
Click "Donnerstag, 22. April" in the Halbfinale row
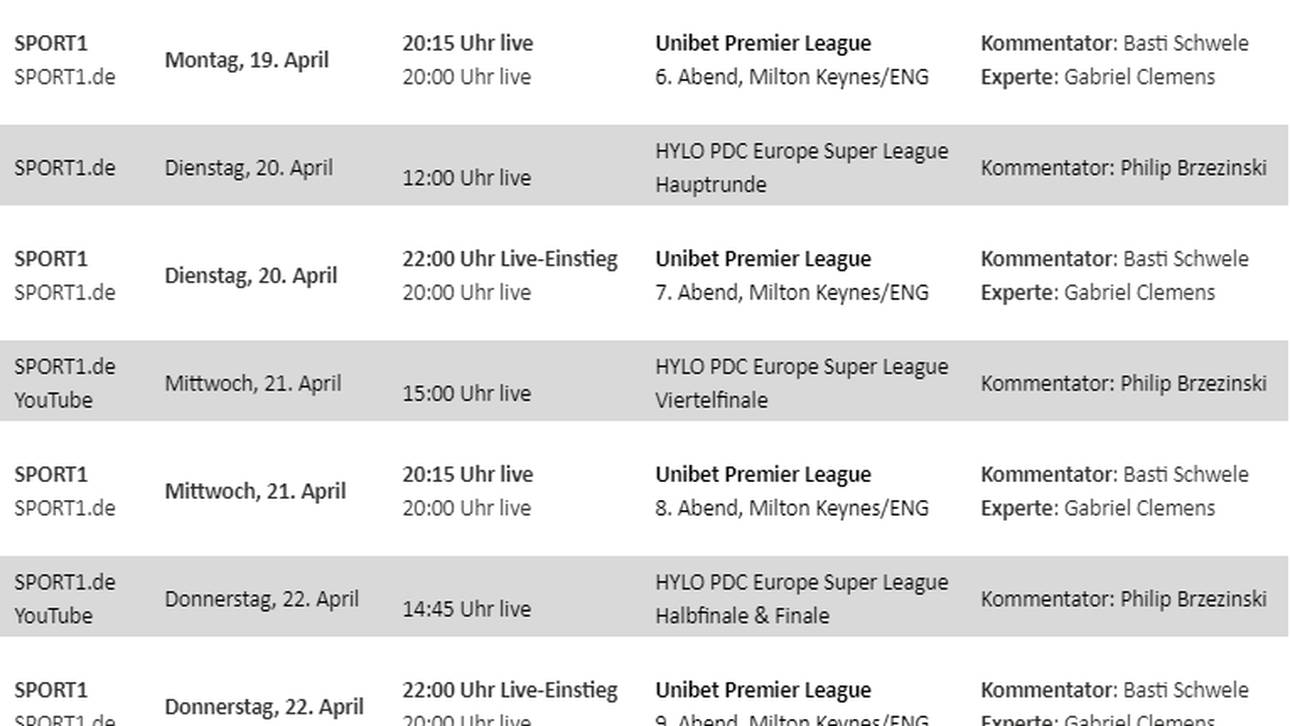coord(261,599)
